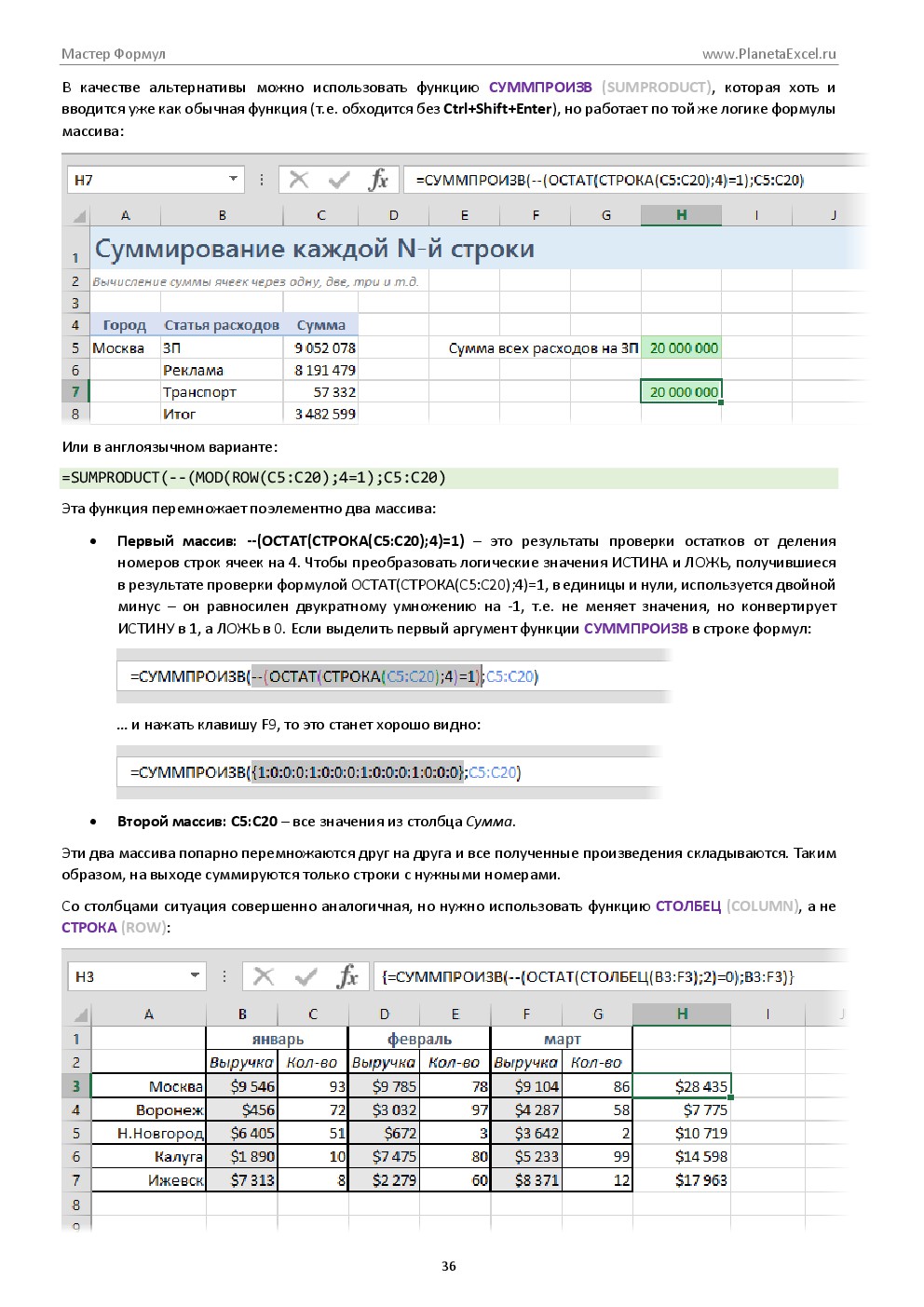Click confirm checkmark in bottom formula bar
This screenshot has height=1307, width=924.
pyautogui.click(x=305, y=976)
